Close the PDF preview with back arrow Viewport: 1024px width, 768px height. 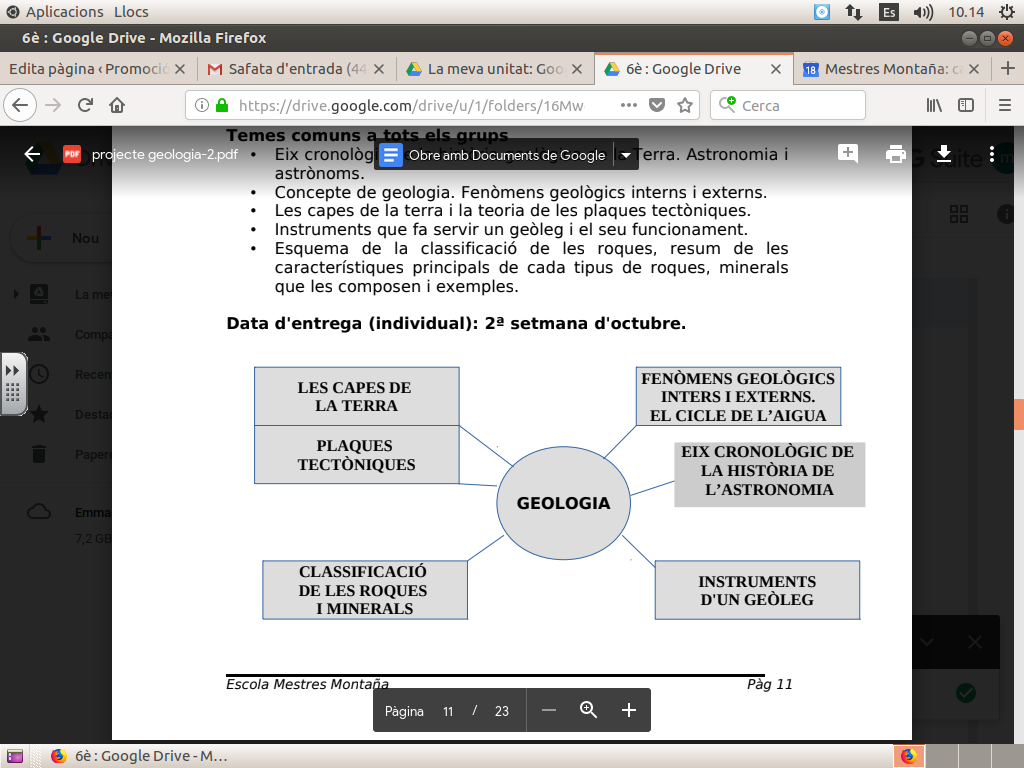tap(32, 154)
